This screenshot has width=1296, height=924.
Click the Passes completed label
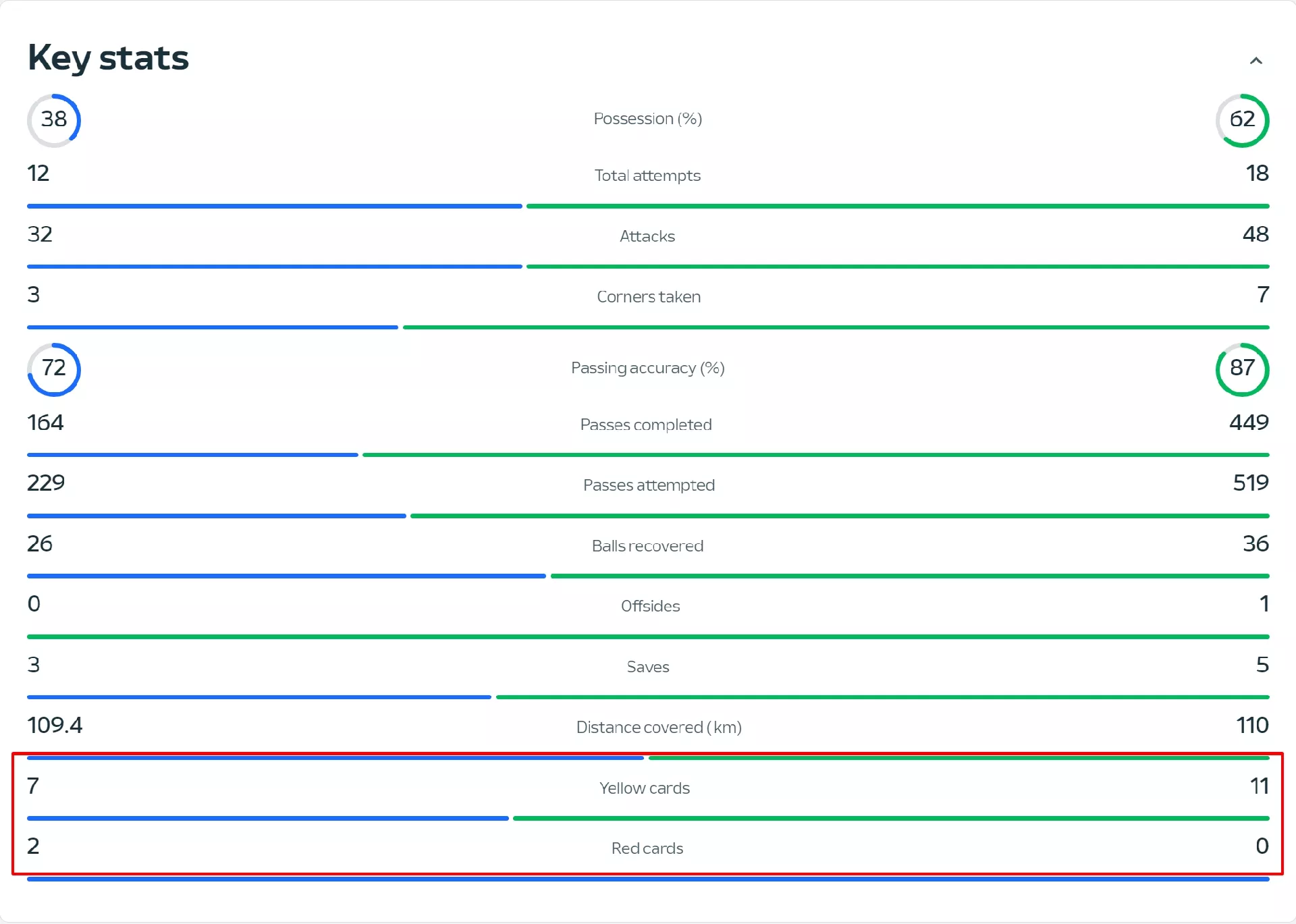(646, 425)
